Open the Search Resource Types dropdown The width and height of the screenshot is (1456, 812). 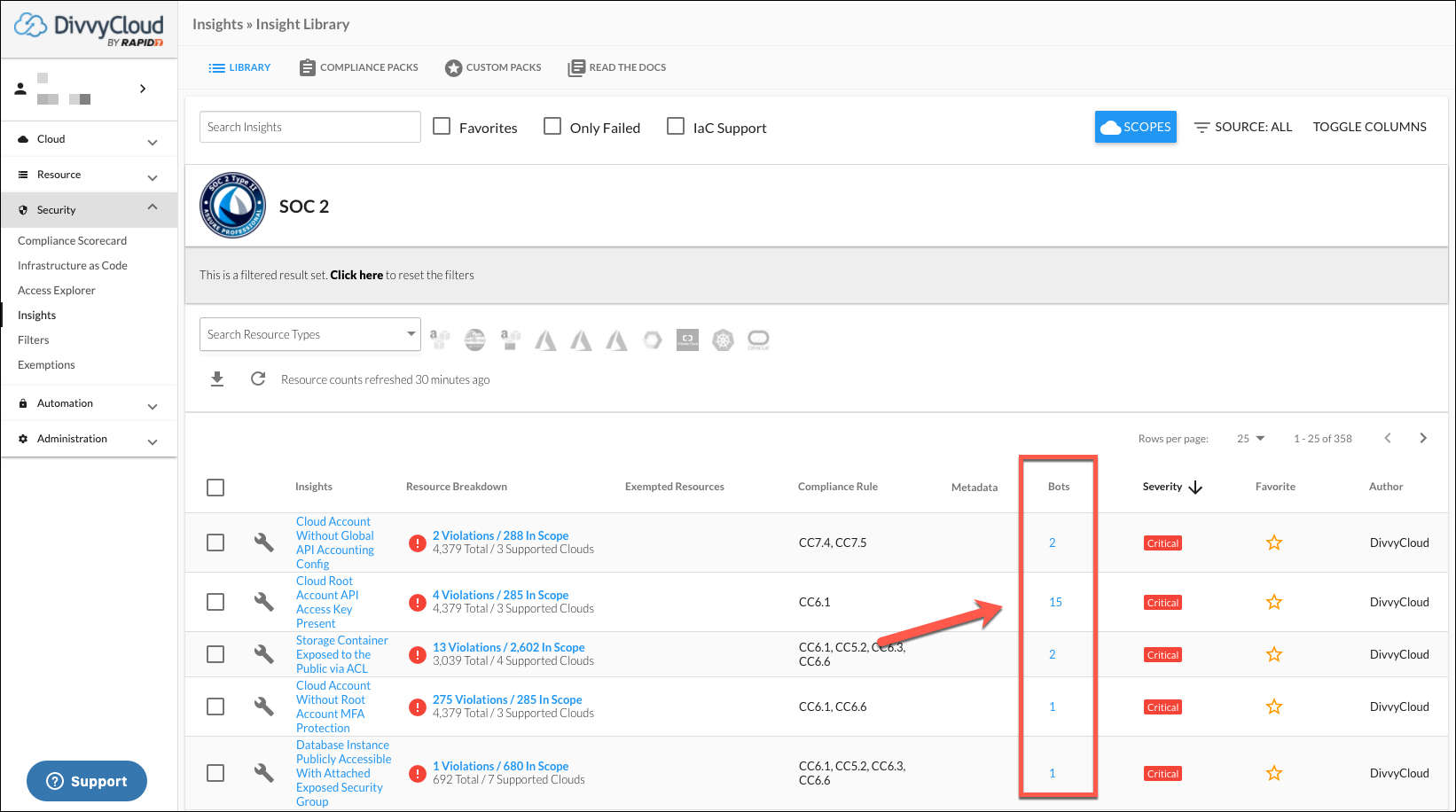[309, 334]
